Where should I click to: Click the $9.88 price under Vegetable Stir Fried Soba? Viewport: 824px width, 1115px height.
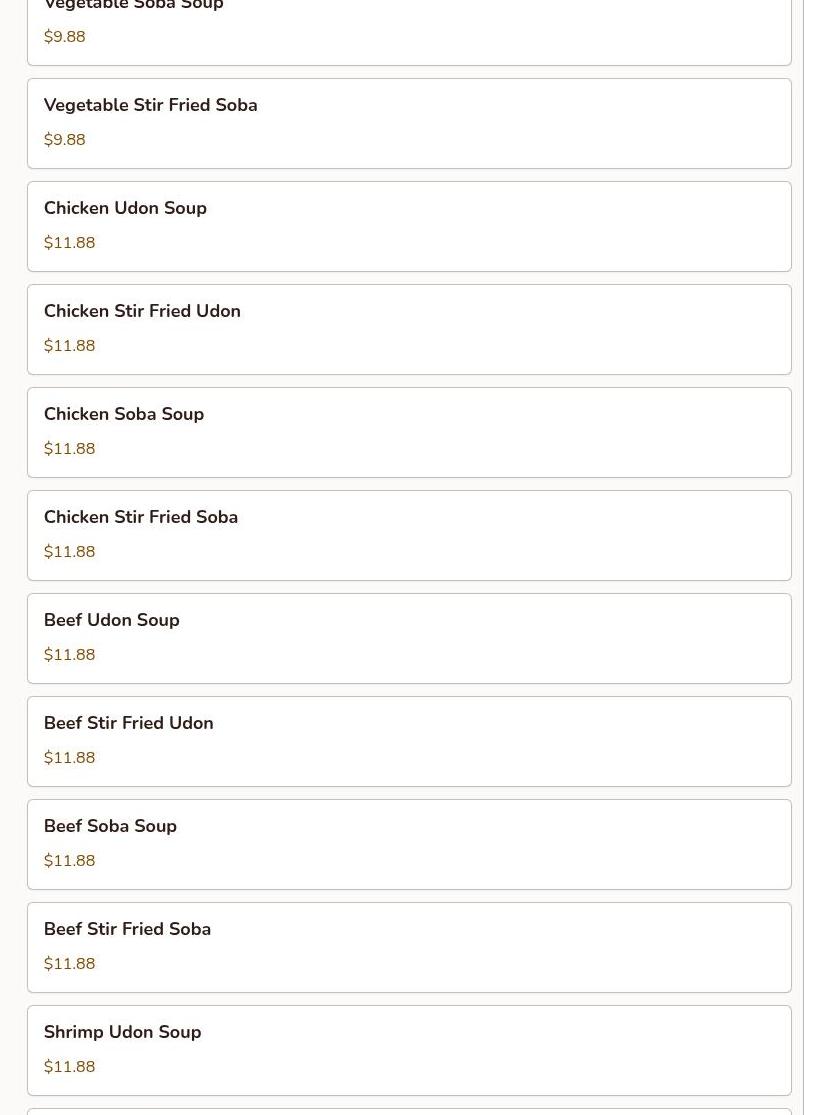point(65,140)
